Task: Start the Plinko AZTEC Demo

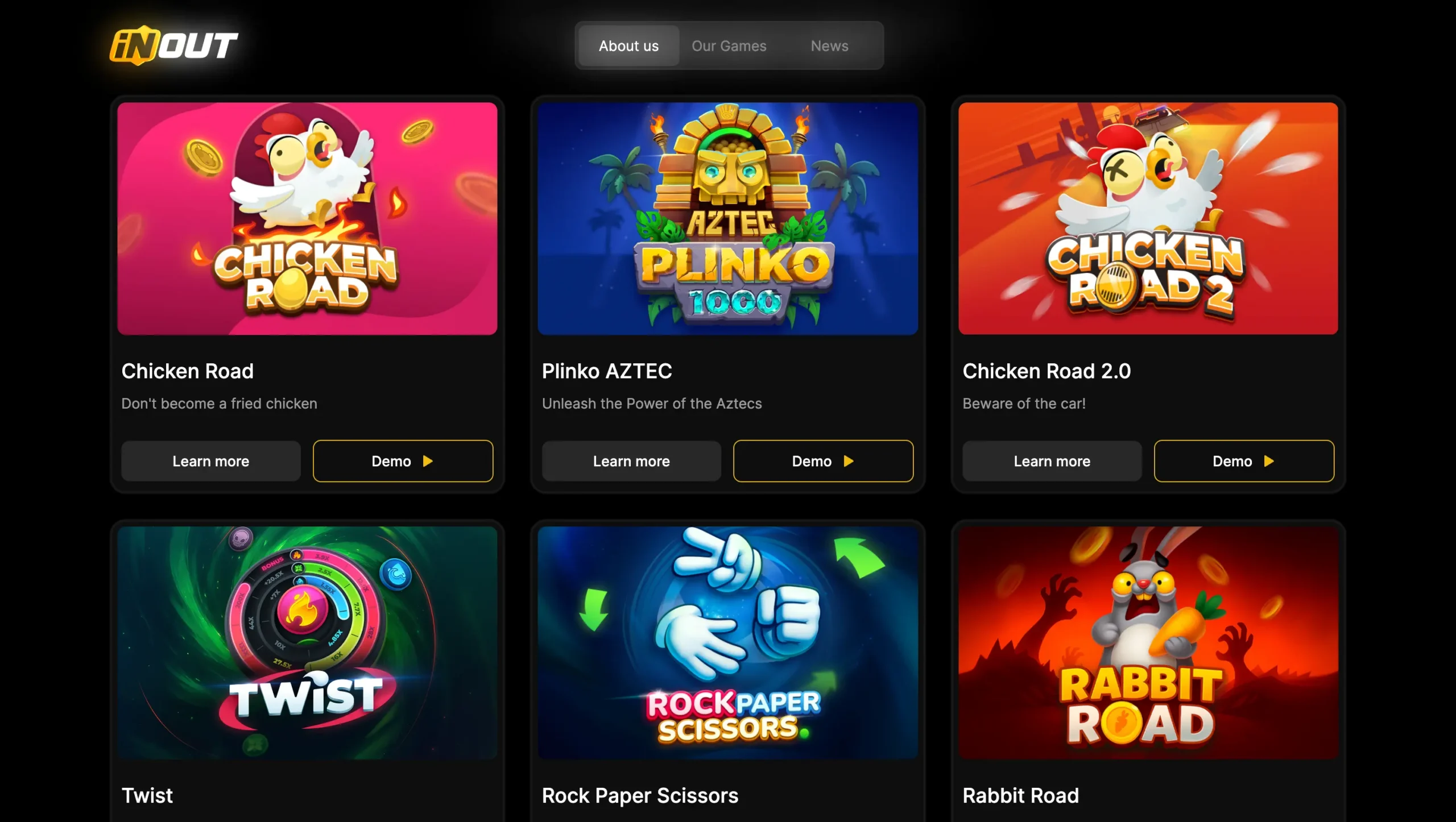Action: click(823, 461)
